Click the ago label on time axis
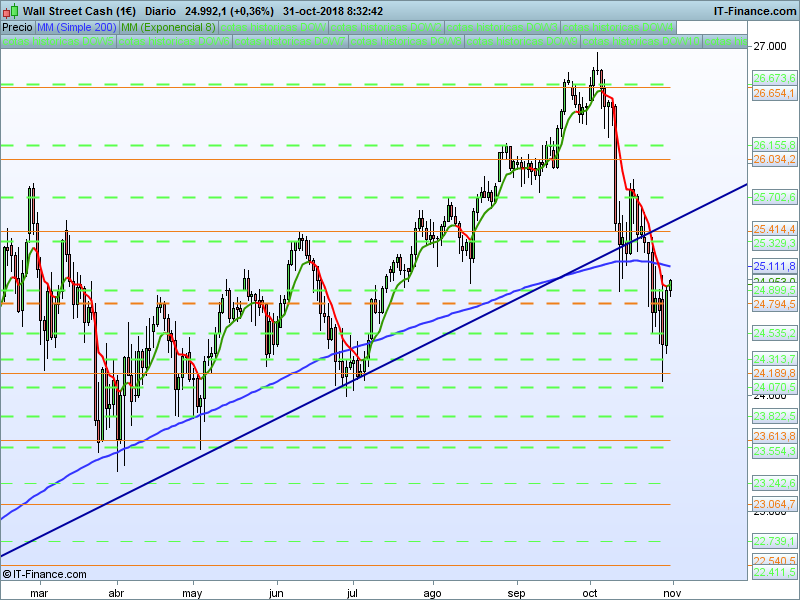Viewport: 800px width, 600px height. (432, 593)
